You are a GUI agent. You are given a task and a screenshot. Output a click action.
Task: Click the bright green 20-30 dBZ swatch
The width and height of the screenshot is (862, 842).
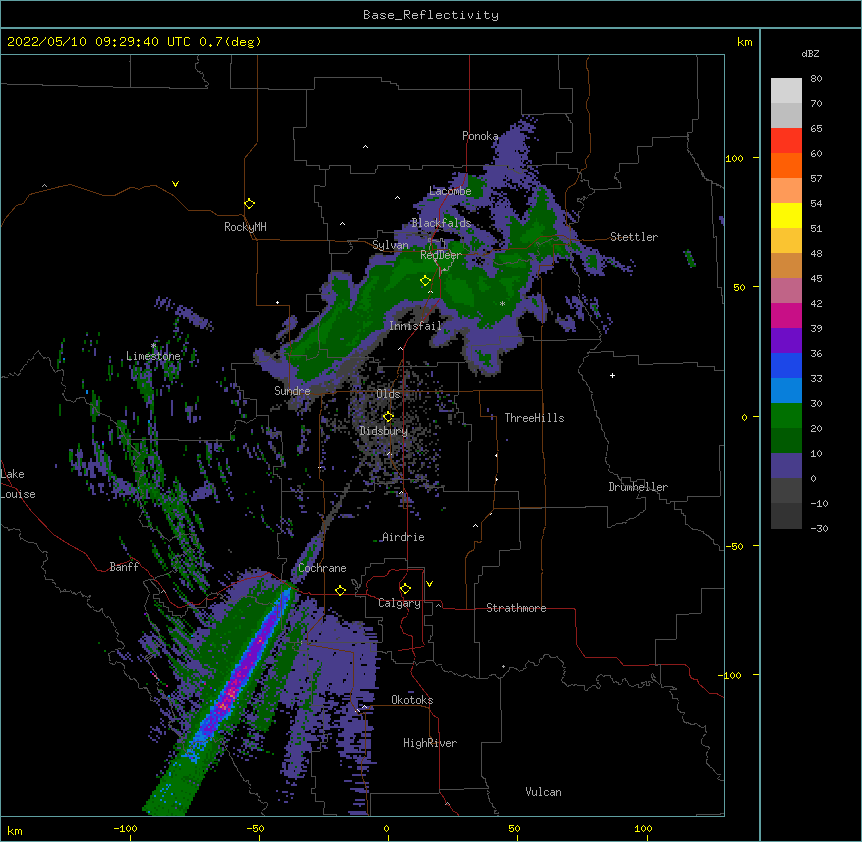(786, 416)
